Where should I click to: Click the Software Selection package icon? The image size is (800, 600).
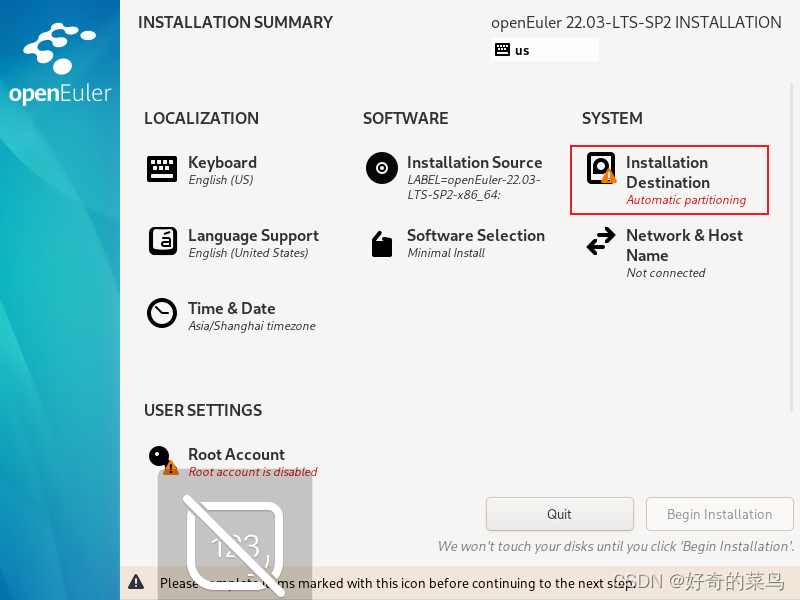(x=382, y=244)
